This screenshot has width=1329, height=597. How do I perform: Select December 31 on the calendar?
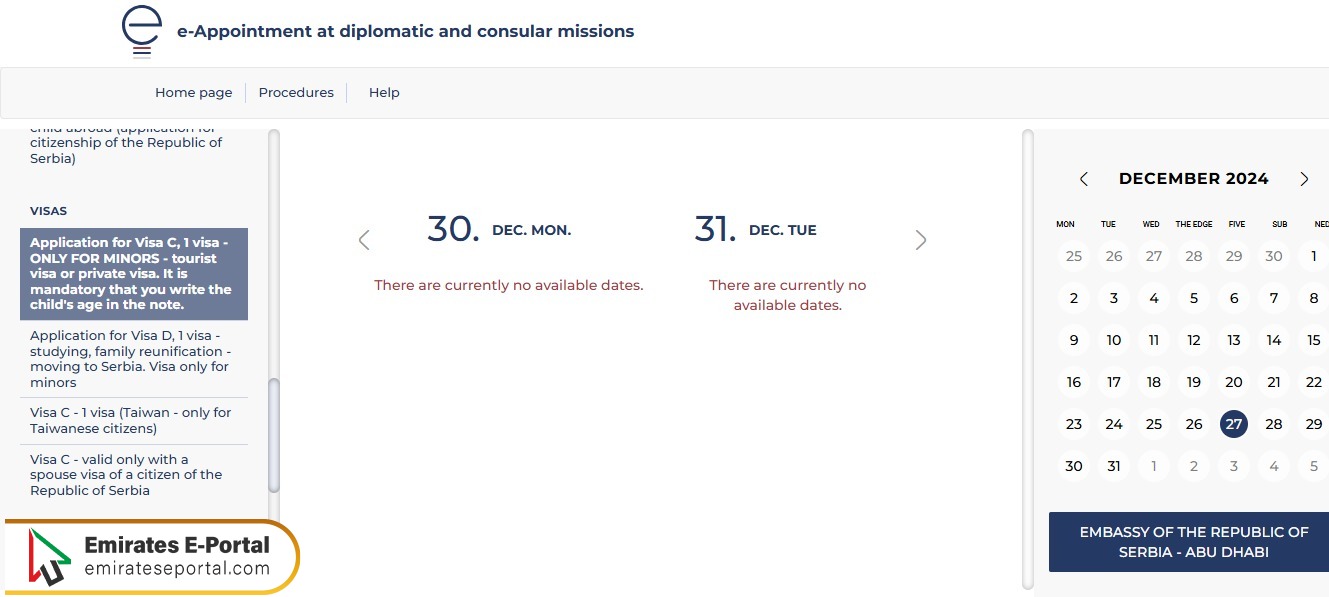[x=1113, y=466]
